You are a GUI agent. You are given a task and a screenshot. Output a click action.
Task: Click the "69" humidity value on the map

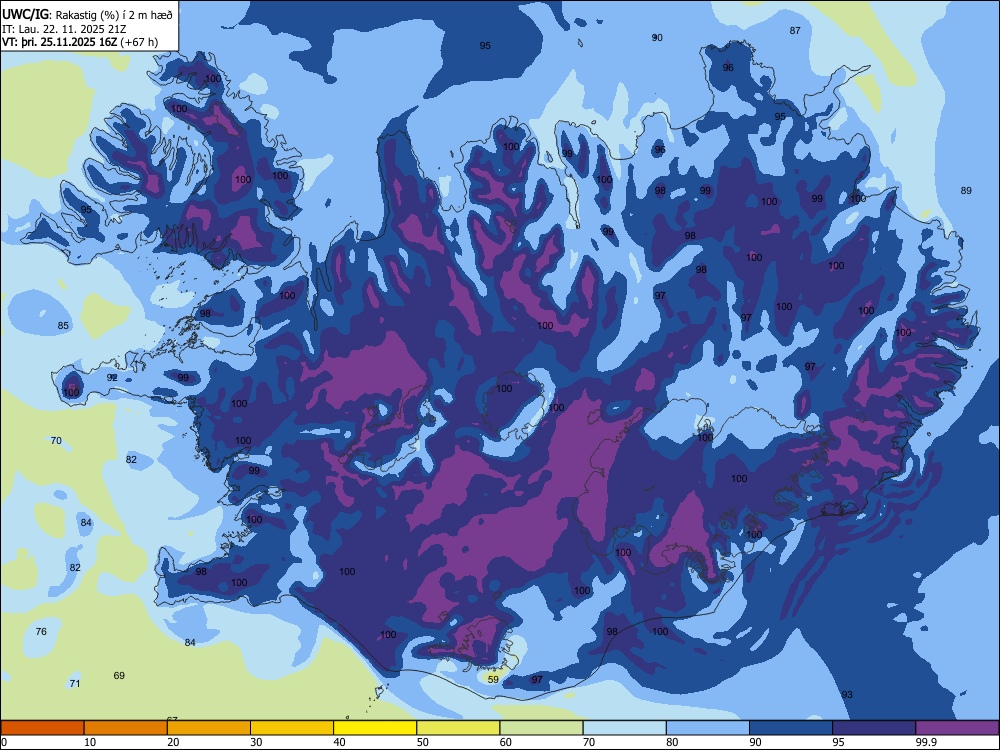119,676
